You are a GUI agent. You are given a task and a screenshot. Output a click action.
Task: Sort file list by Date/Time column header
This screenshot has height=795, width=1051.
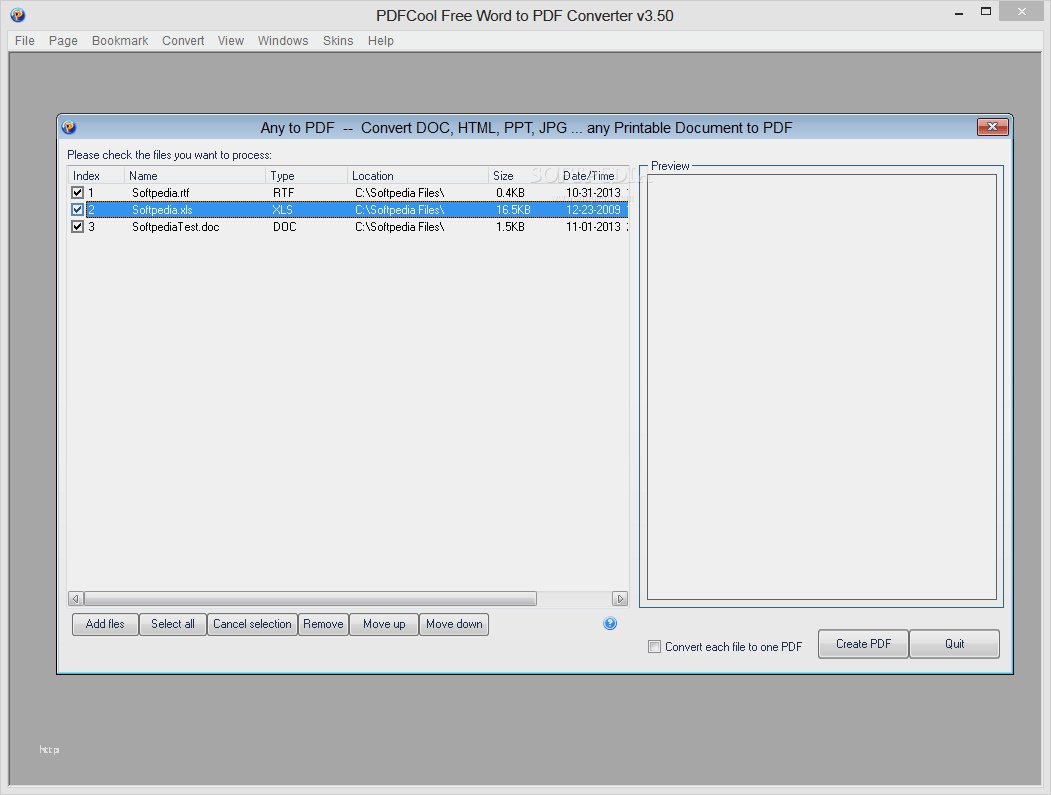tap(593, 176)
